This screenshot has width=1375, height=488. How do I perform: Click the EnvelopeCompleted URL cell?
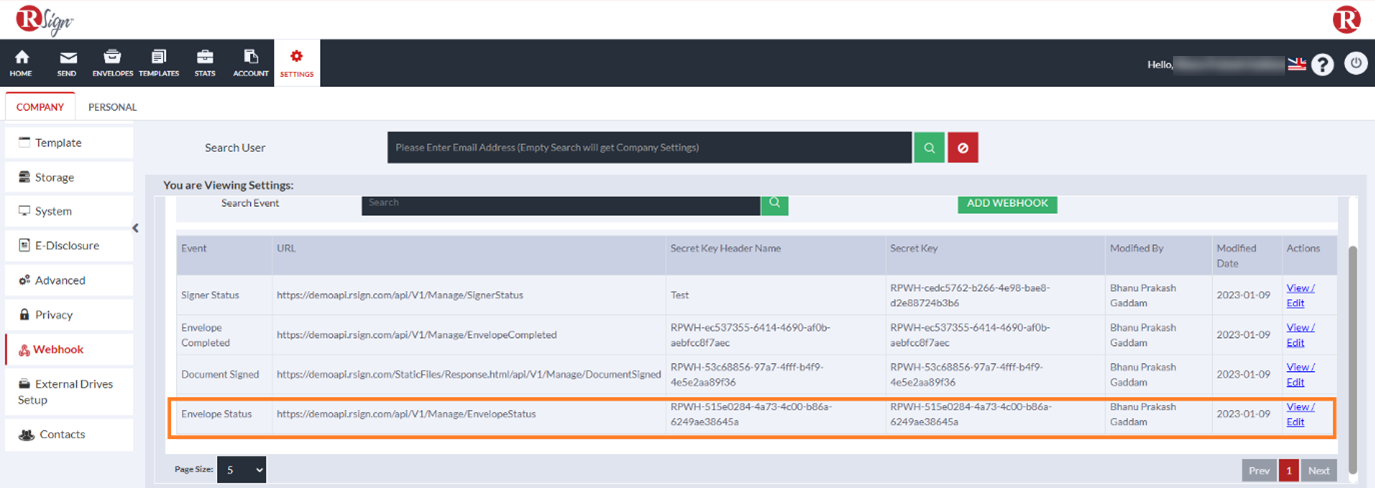tap(469, 335)
